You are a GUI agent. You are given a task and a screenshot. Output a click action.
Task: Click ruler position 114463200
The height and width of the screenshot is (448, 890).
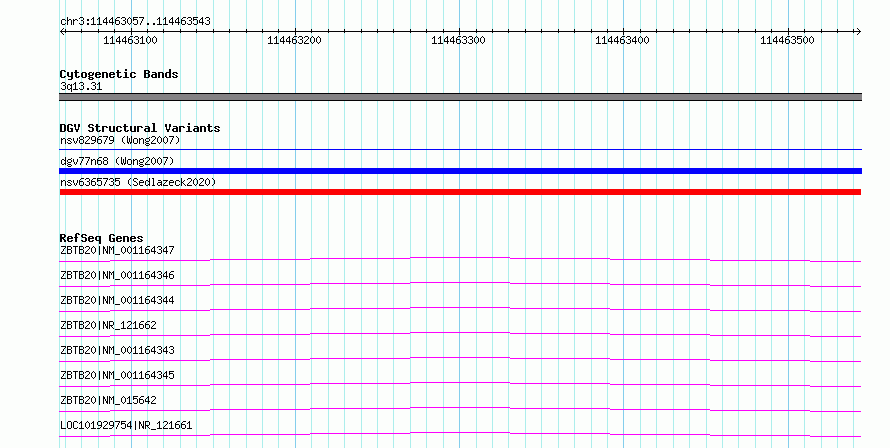295,40
